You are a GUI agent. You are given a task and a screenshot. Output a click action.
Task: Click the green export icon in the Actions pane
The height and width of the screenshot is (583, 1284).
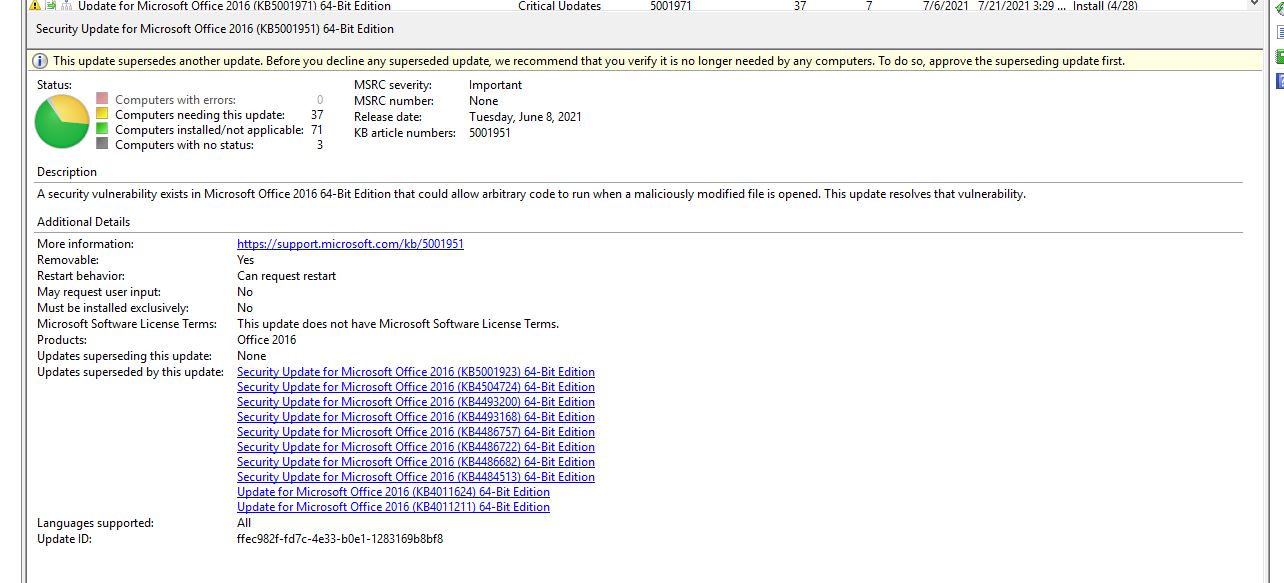1278,58
